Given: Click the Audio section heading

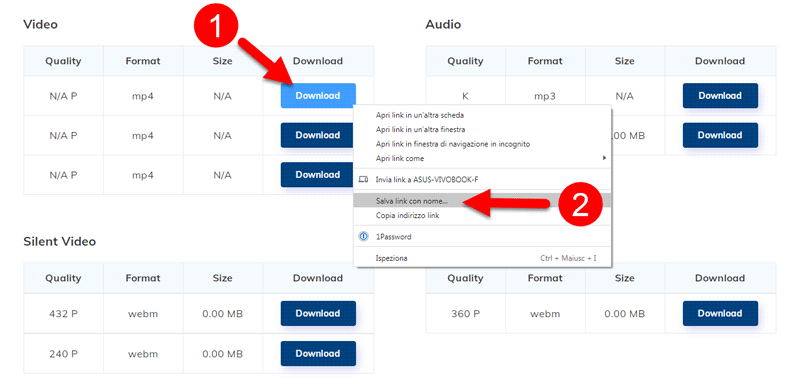Looking at the screenshot, I should coord(443,24).
